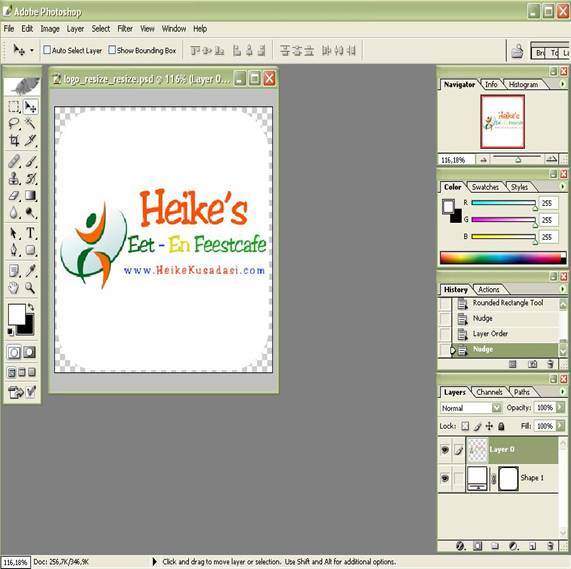Screen dimensions: 571x569
Task: Open status bar info arrow
Action: tap(154, 562)
